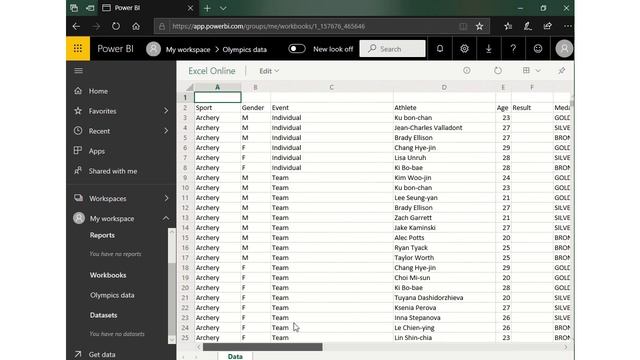The width and height of the screenshot is (640, 360).
Task: Click sidebar scrollbar down arrow
Action: coord(171,340)
